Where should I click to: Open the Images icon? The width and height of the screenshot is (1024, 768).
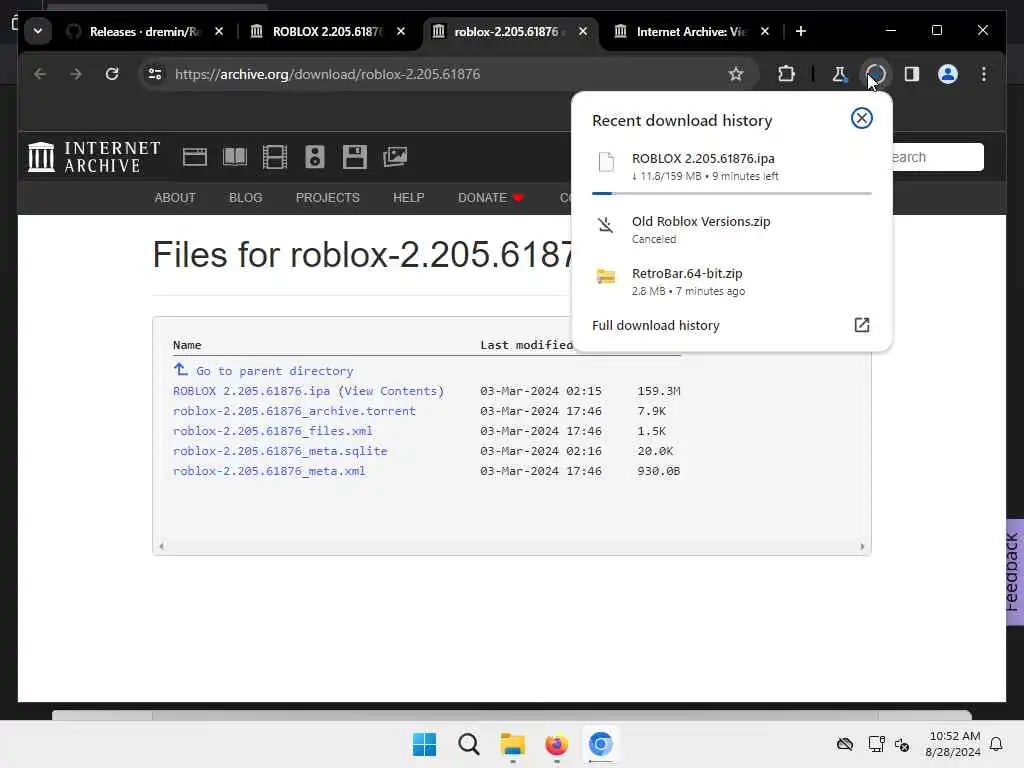394,157
